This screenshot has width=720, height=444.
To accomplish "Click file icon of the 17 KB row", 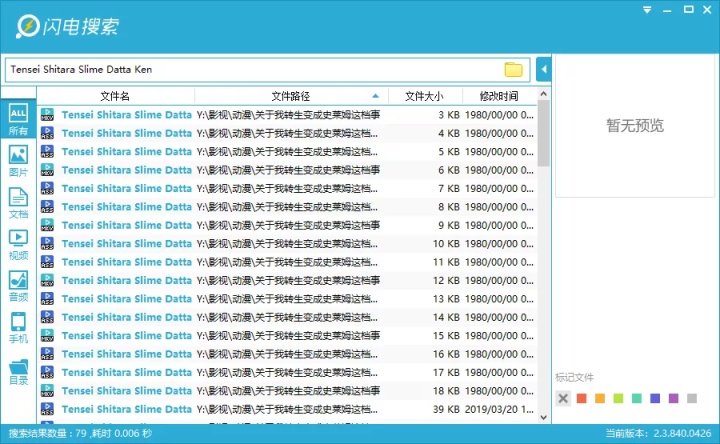I will tap(47, 372).
